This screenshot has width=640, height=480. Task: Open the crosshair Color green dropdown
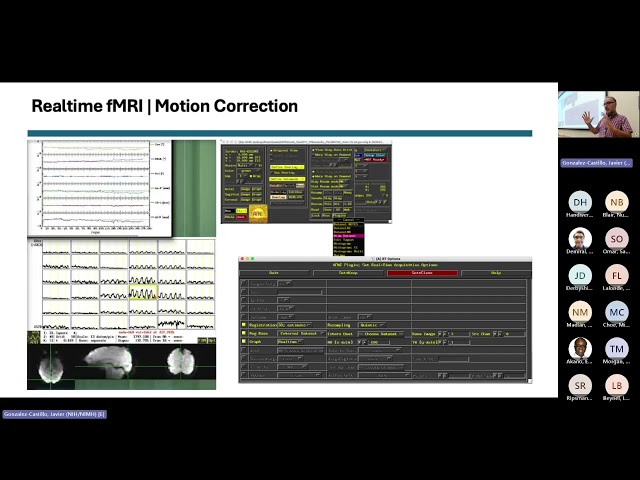(x=249, y=171)
